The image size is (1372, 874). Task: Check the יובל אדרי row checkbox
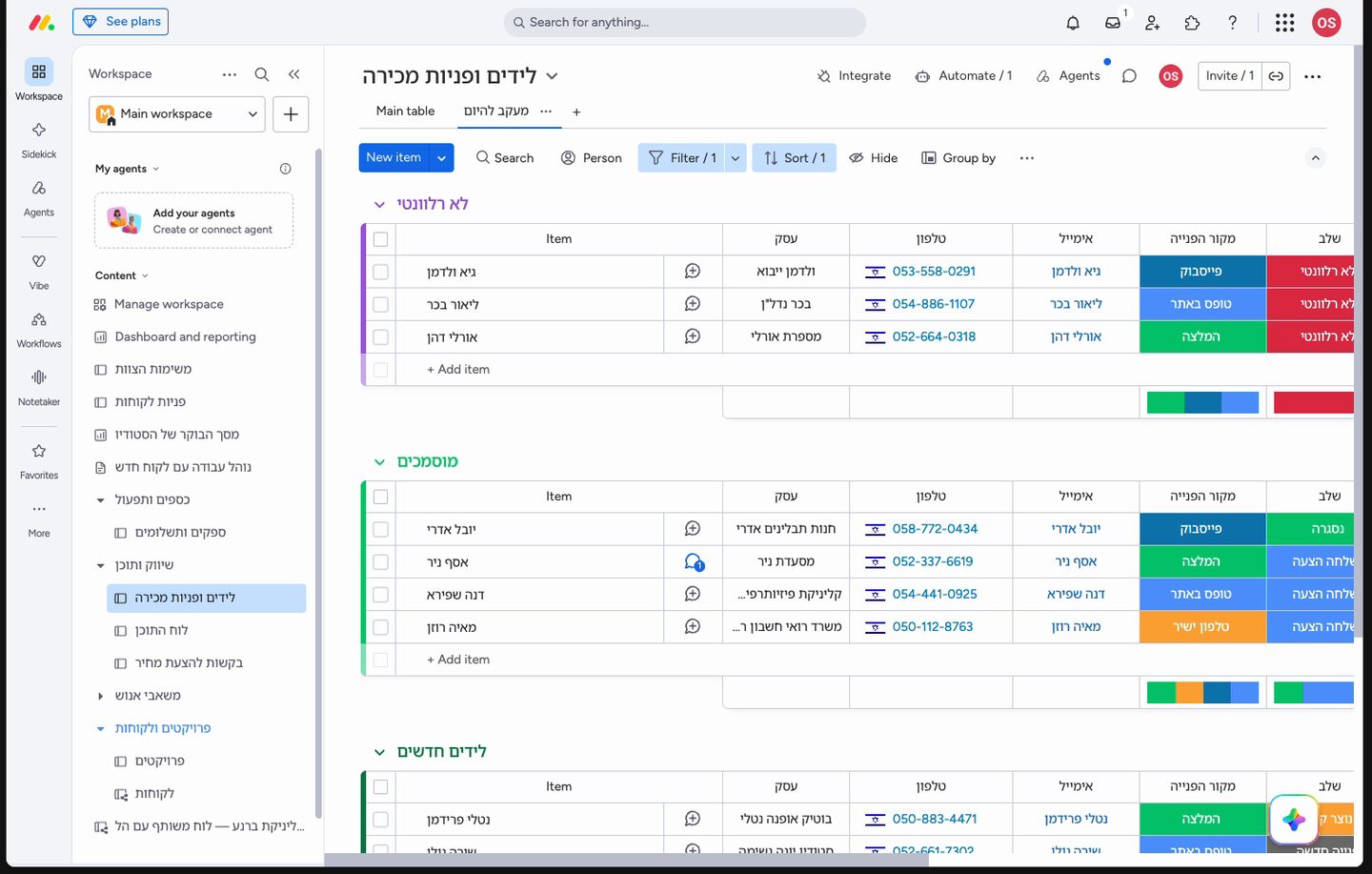tap(380, 529)
